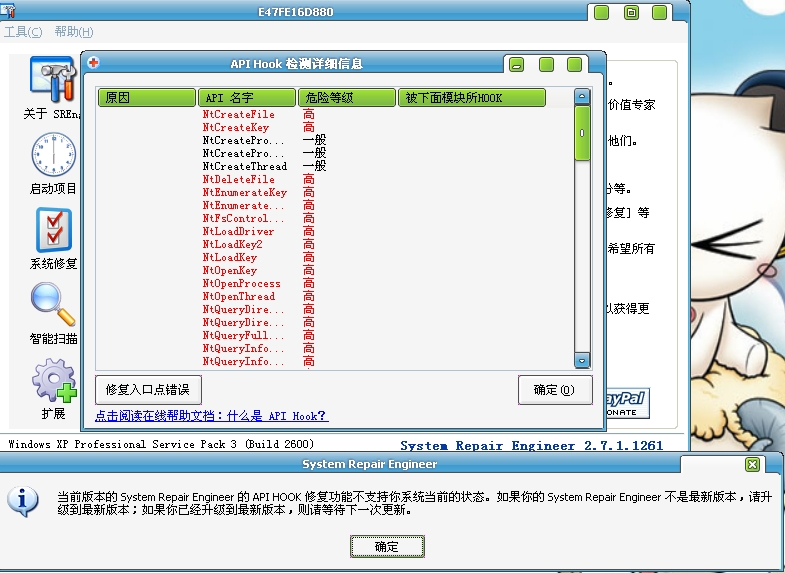Sort by 危险等级 column header
This screenshot has width=785, height=573.
coord(347,98)
